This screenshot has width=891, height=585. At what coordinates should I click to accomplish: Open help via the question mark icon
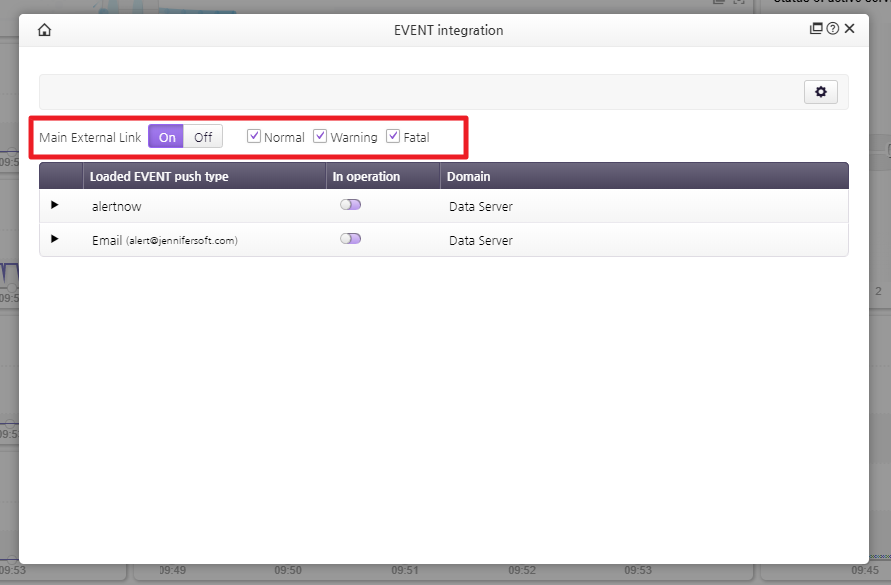coord(832,29)
